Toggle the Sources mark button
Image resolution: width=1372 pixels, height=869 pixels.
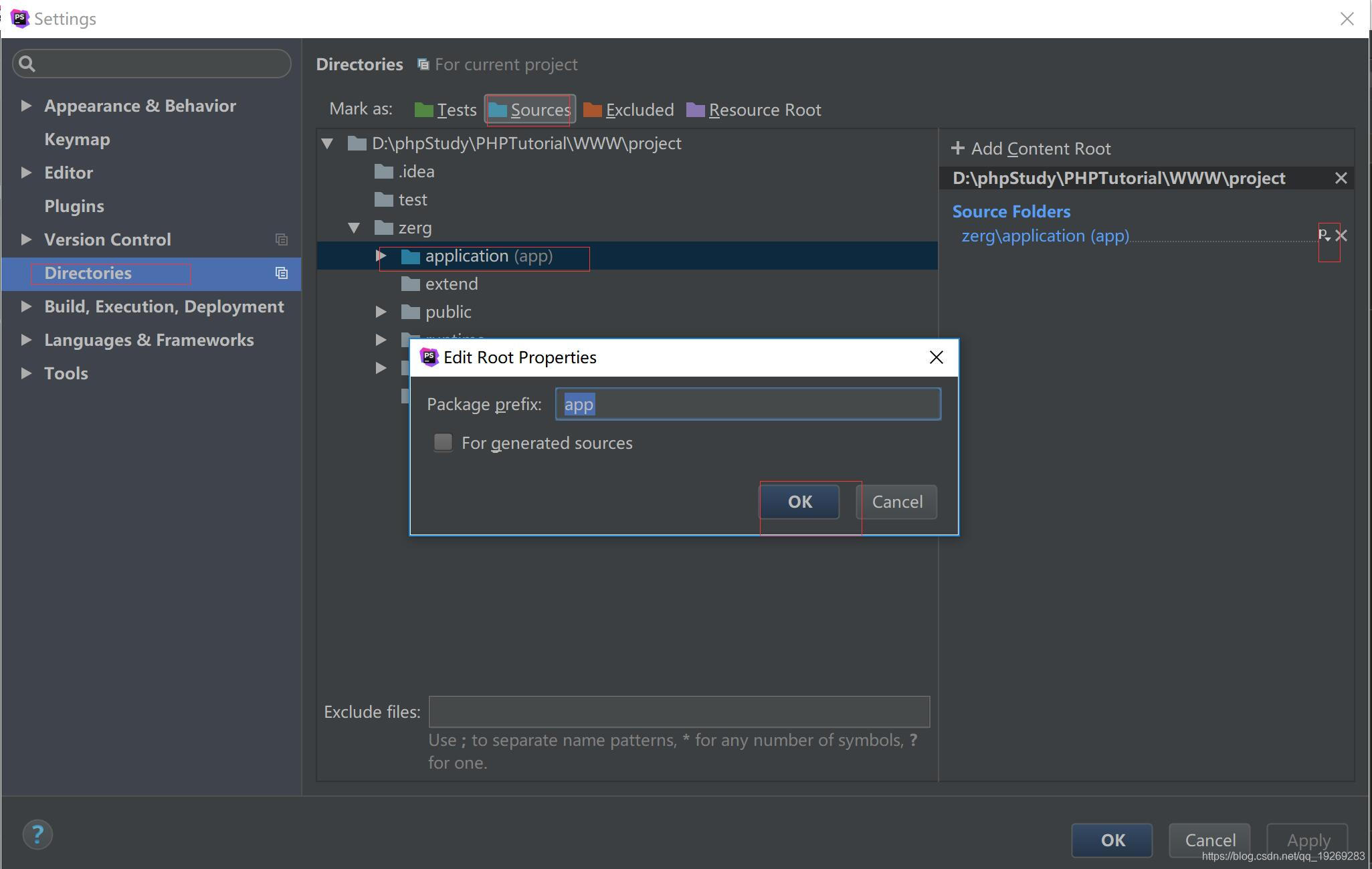click(530, 110)
